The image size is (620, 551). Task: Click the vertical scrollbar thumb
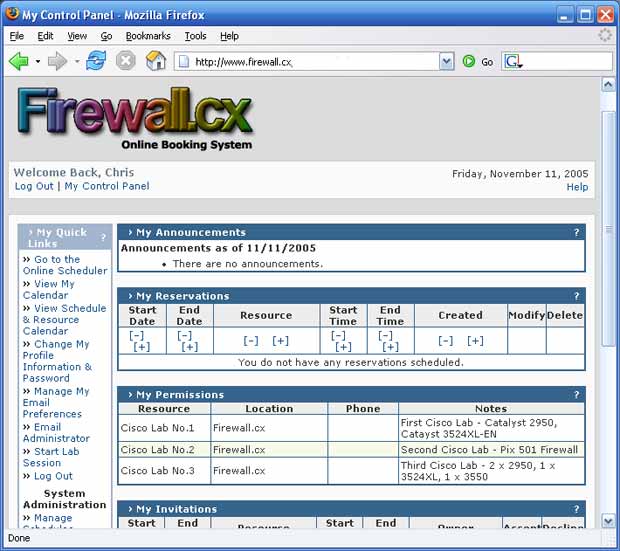pyautogui.click(x=608, y=229)
